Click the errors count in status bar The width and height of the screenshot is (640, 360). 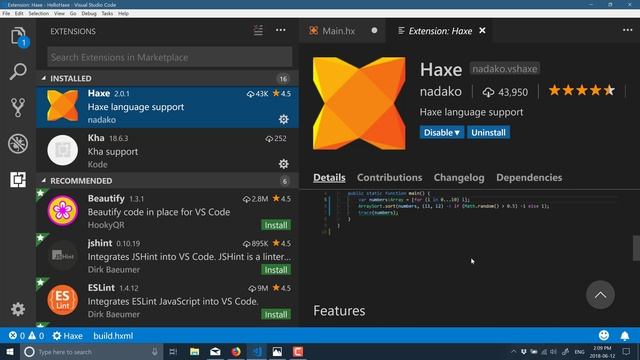coord(17,336)
